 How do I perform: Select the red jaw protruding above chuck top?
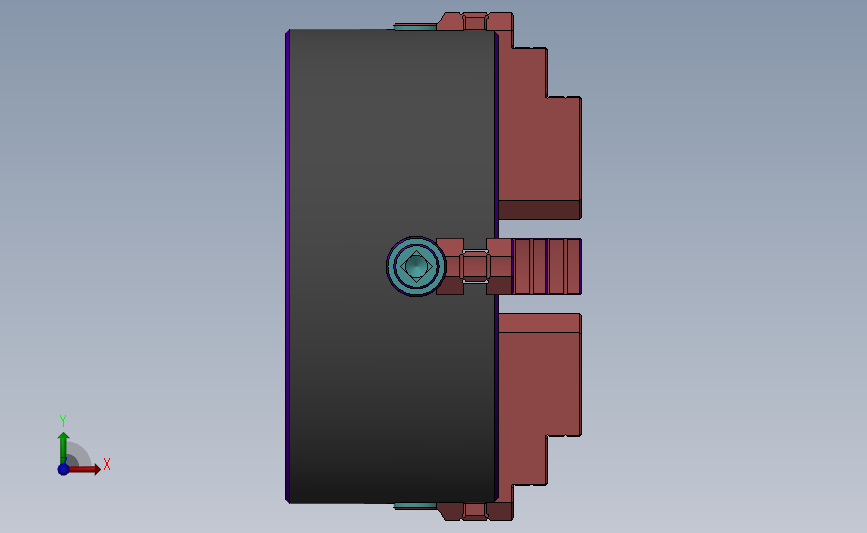pos(475,22)
